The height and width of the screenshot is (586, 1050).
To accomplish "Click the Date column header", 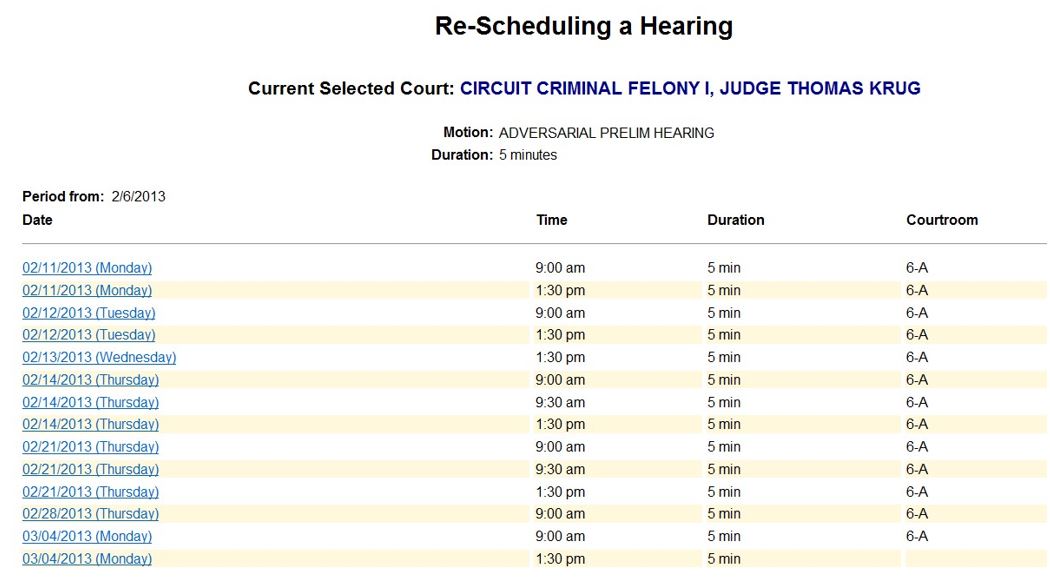I will point(38,220).
